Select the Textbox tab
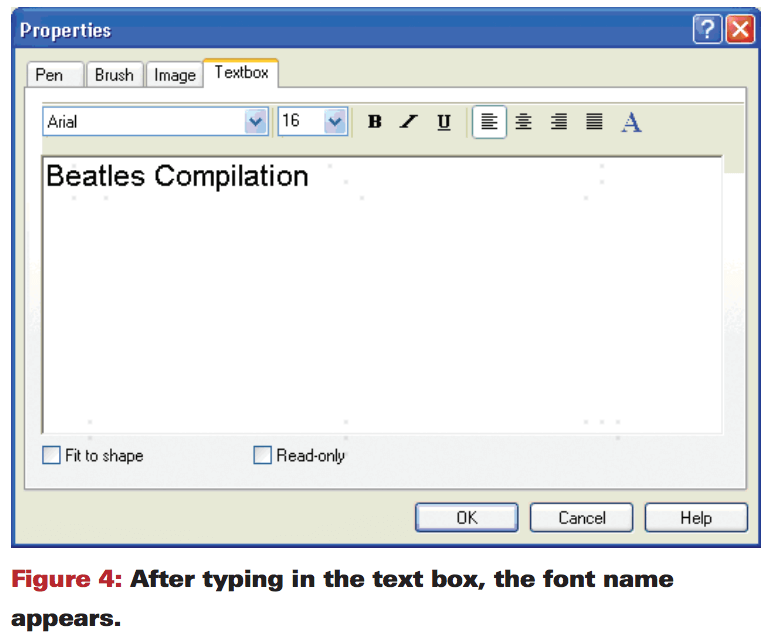 [241, 73]
